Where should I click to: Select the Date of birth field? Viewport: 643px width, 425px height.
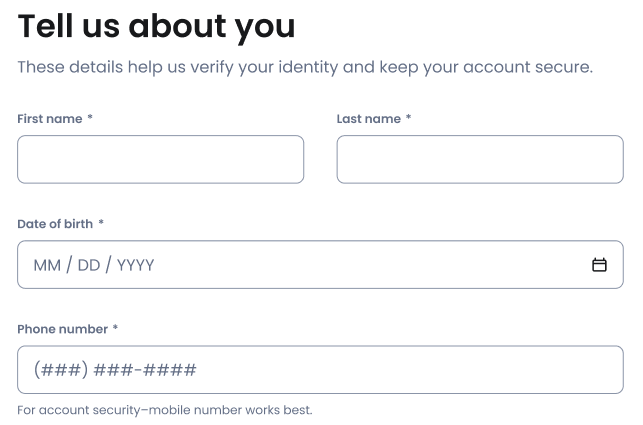click(x=300, y=265)
